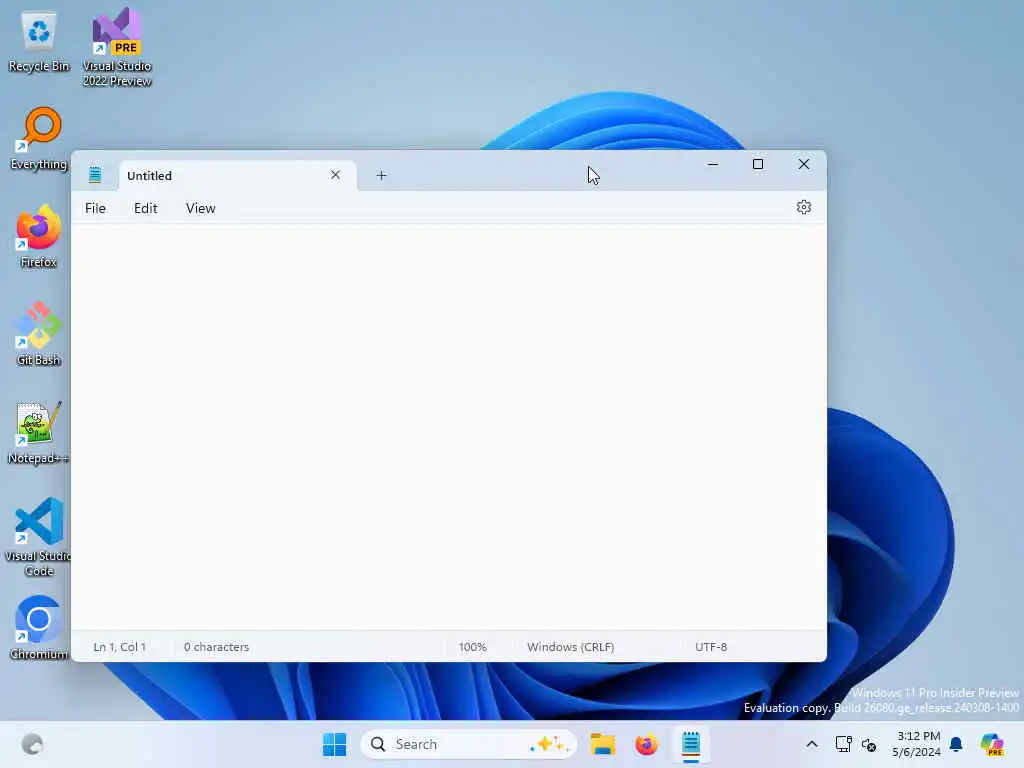Click the 100% zoom level indicator
The width and height of the screenshot is (1024, 768).
coord(472,647)
